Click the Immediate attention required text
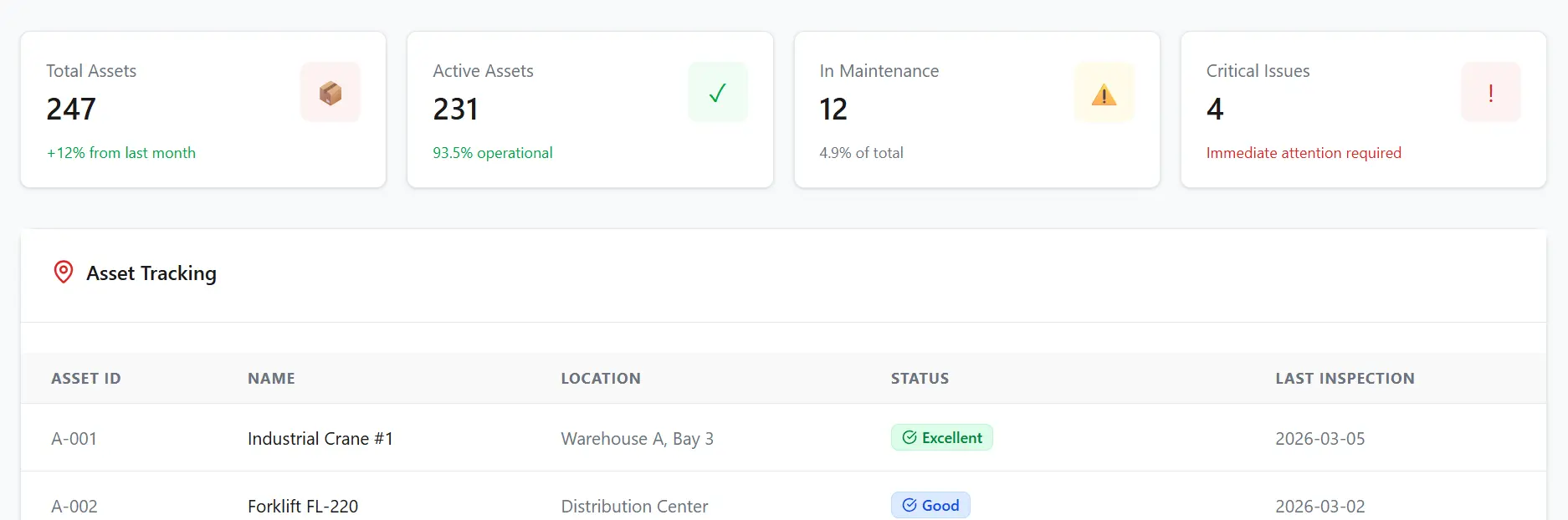This screenshot has height=520, width=1568. pyautogui.click(x=1303, y=153)
